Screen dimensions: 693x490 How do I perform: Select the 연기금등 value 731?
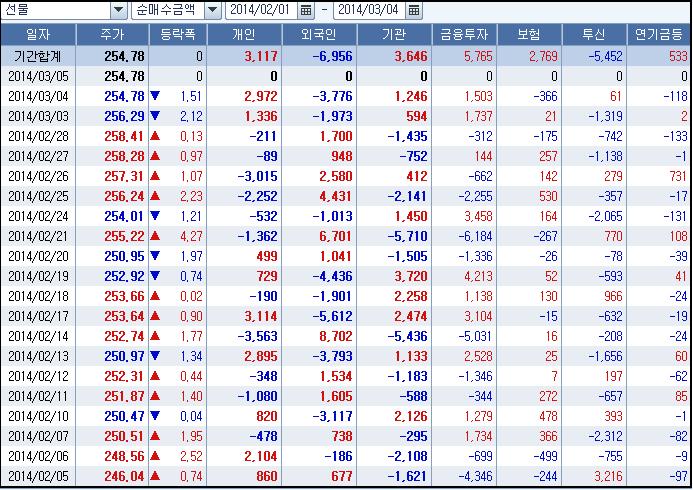[x=678, y=176]
